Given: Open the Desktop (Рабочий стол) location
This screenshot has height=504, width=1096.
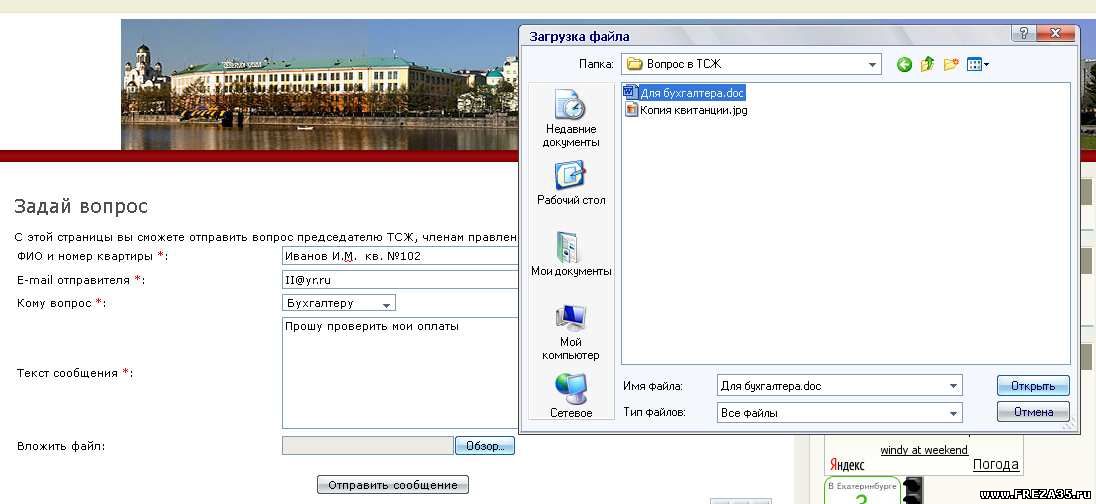Looking at the screenshot, I should (571, 183).
